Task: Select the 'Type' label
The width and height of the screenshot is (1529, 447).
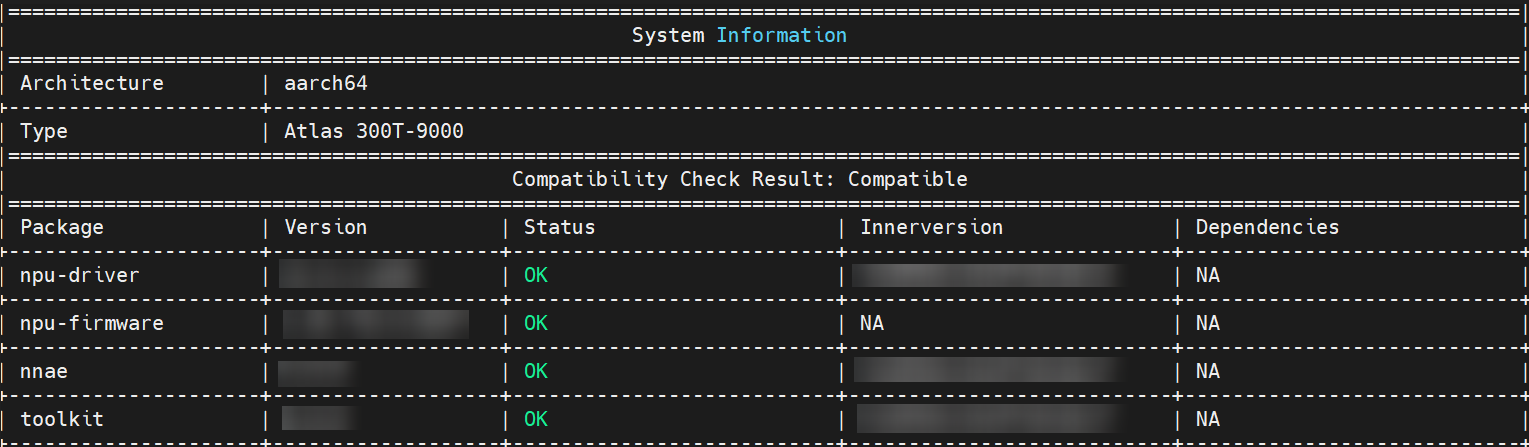Action: [44, 131]
